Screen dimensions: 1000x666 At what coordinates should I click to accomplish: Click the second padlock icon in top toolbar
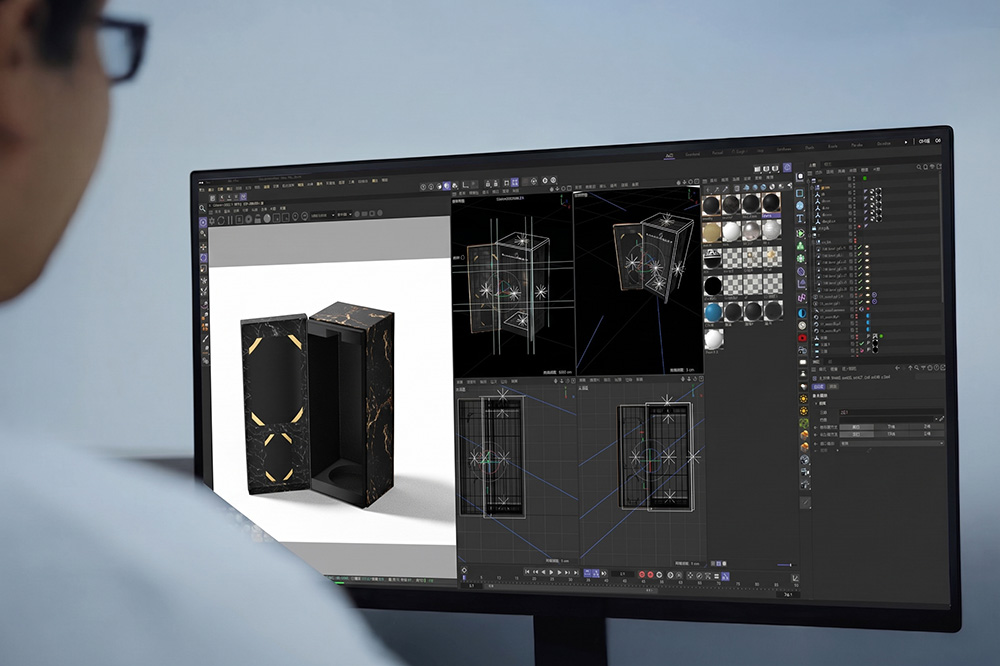click(x=496, y=184)
